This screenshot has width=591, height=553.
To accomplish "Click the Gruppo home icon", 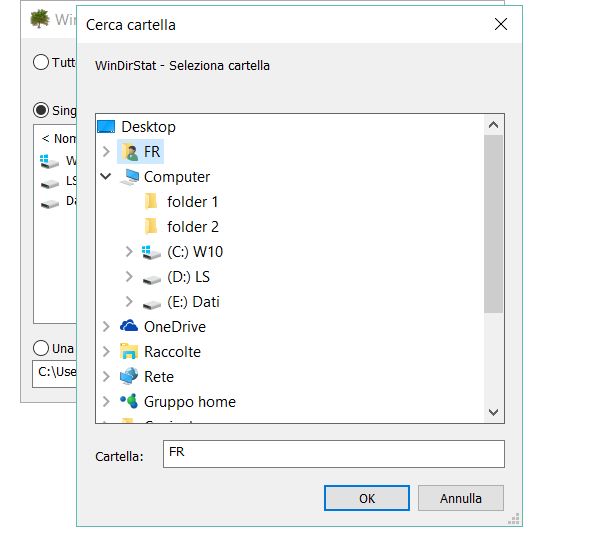I will coord(129,401).
